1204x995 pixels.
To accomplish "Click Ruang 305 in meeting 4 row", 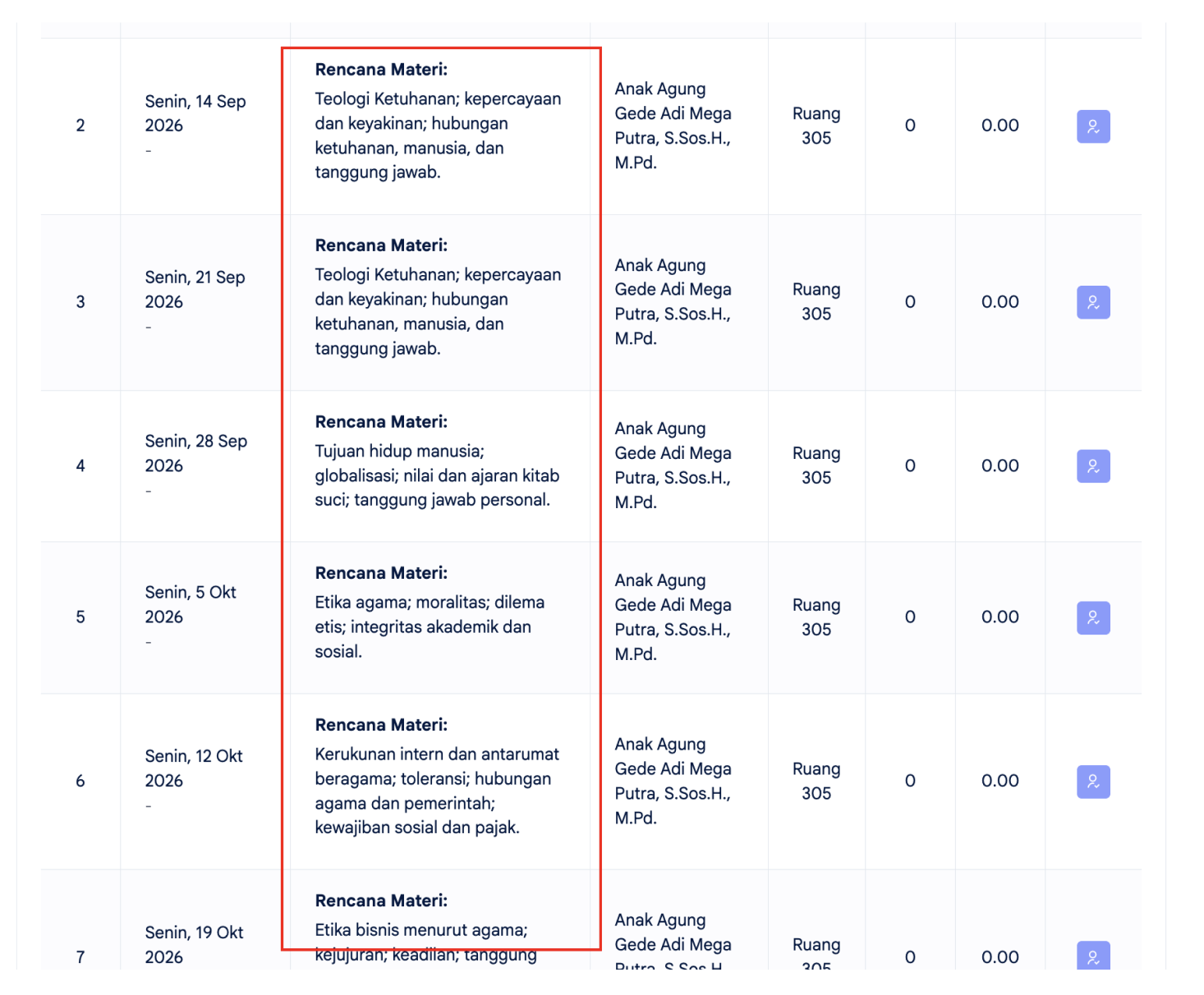I will click(816, 465).
